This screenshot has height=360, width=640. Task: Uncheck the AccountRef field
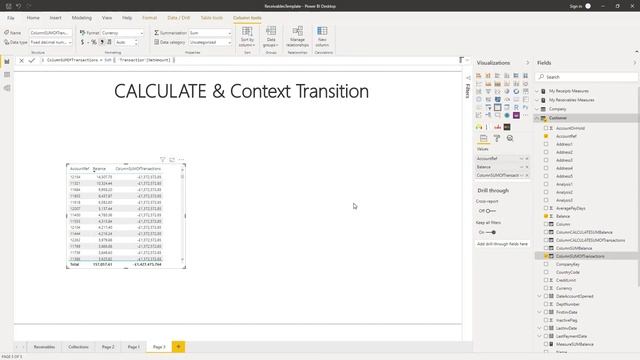tap(546, 136)
